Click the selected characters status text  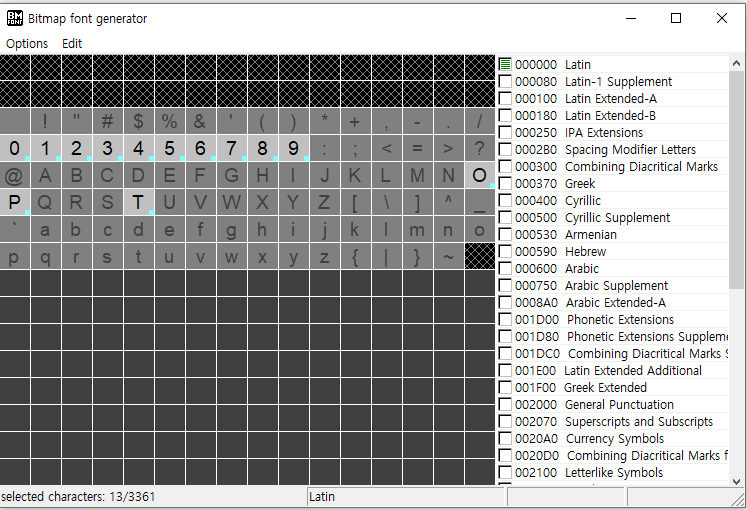click(78, 497)
